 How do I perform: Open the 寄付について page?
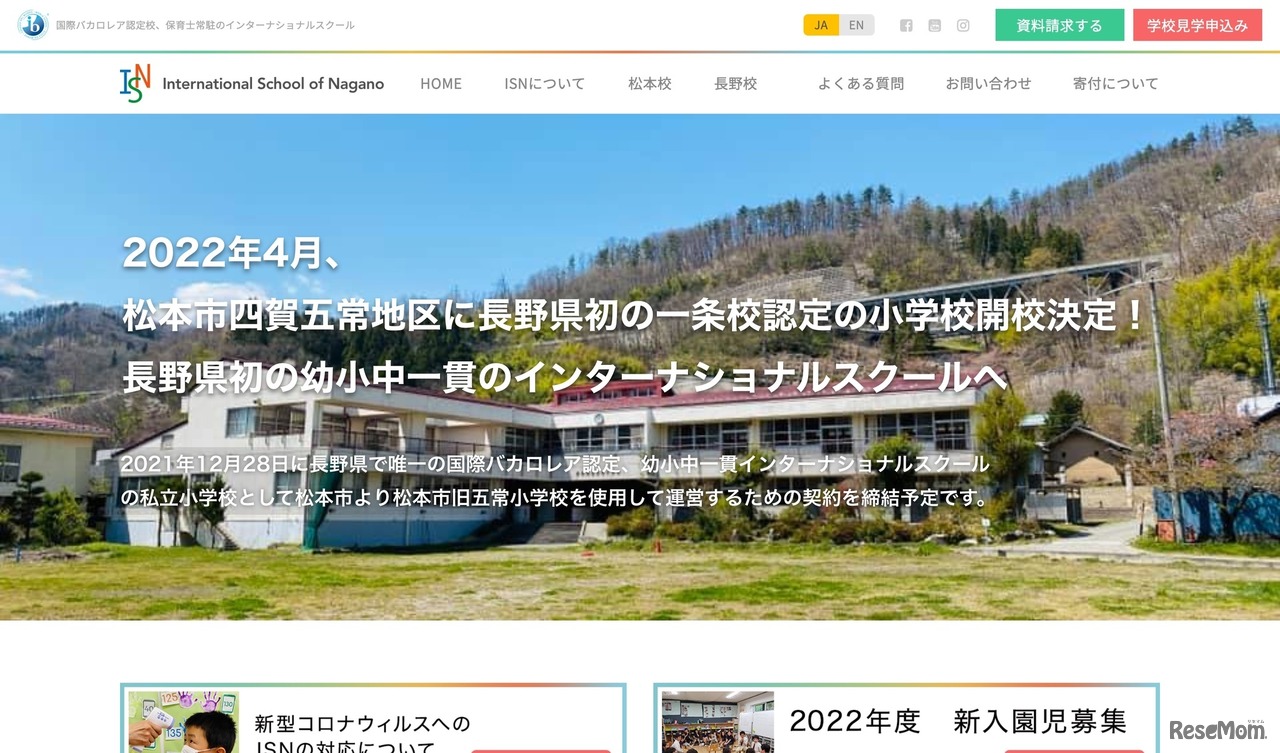1116,84
